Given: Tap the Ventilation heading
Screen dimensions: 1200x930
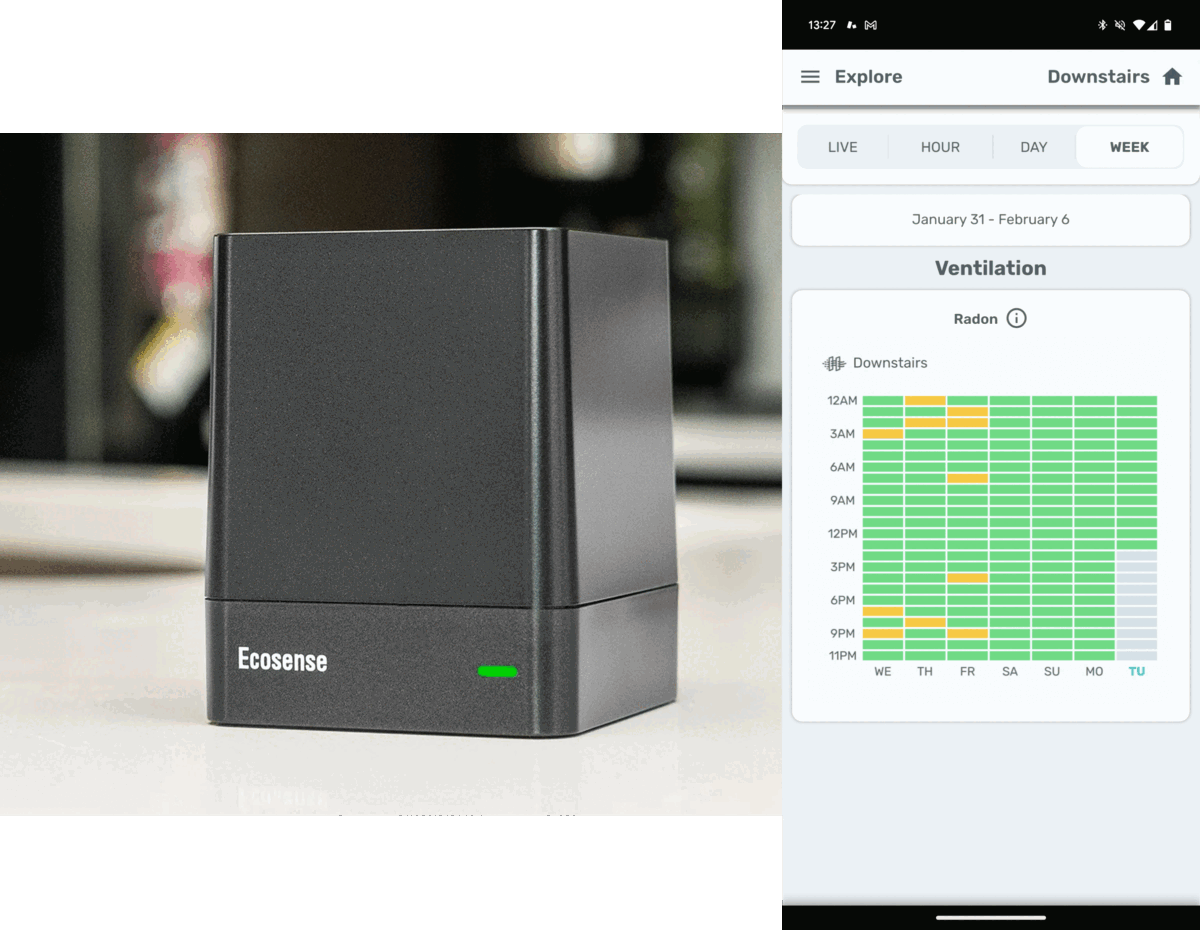Looking at the screenshot, I should [x=991, y=268].
